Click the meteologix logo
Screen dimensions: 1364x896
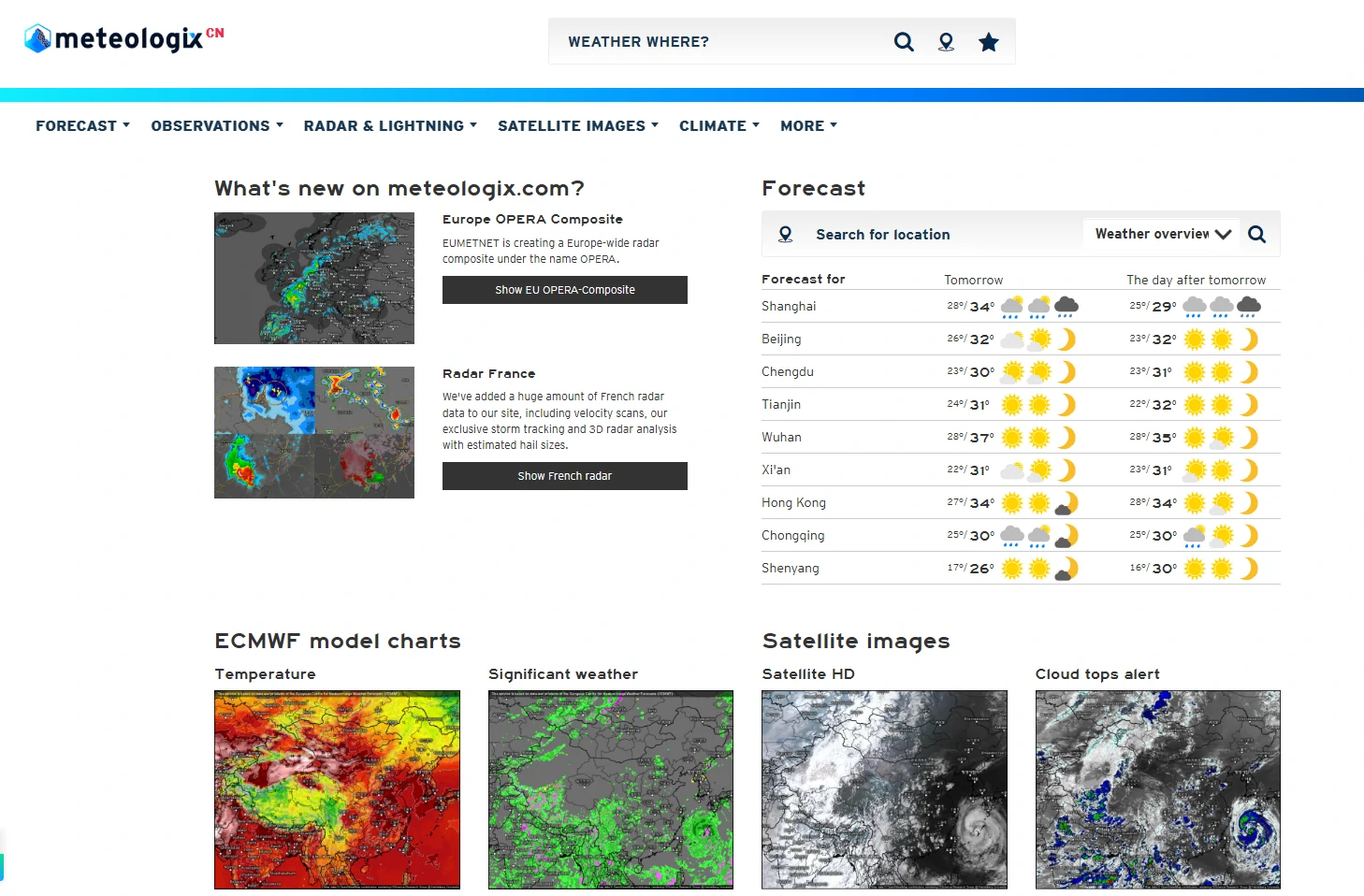click(123, 38)
